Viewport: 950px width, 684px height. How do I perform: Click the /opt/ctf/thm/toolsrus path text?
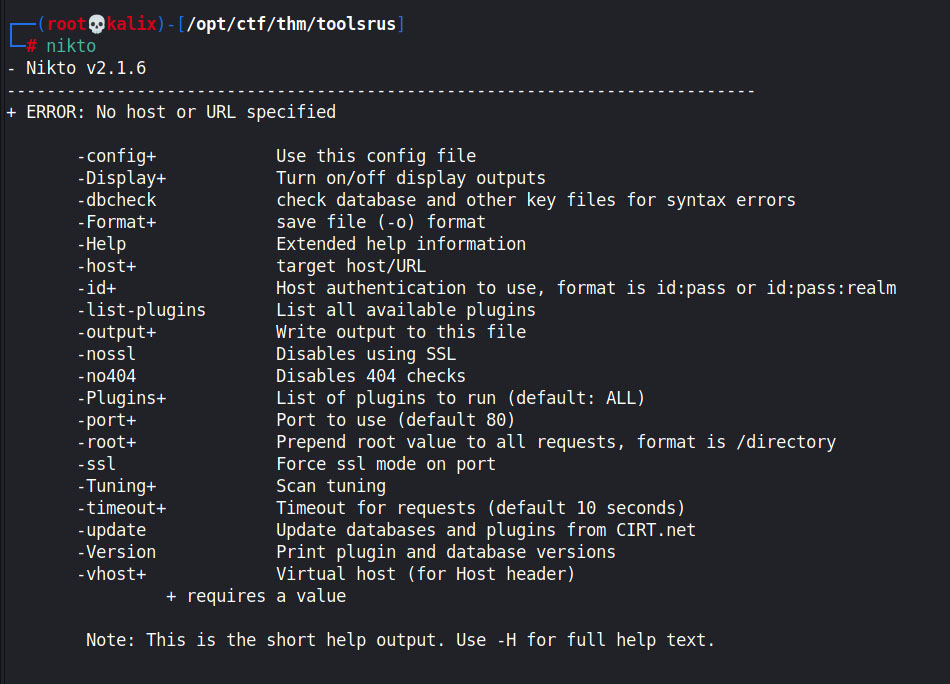tap(291, 24)
